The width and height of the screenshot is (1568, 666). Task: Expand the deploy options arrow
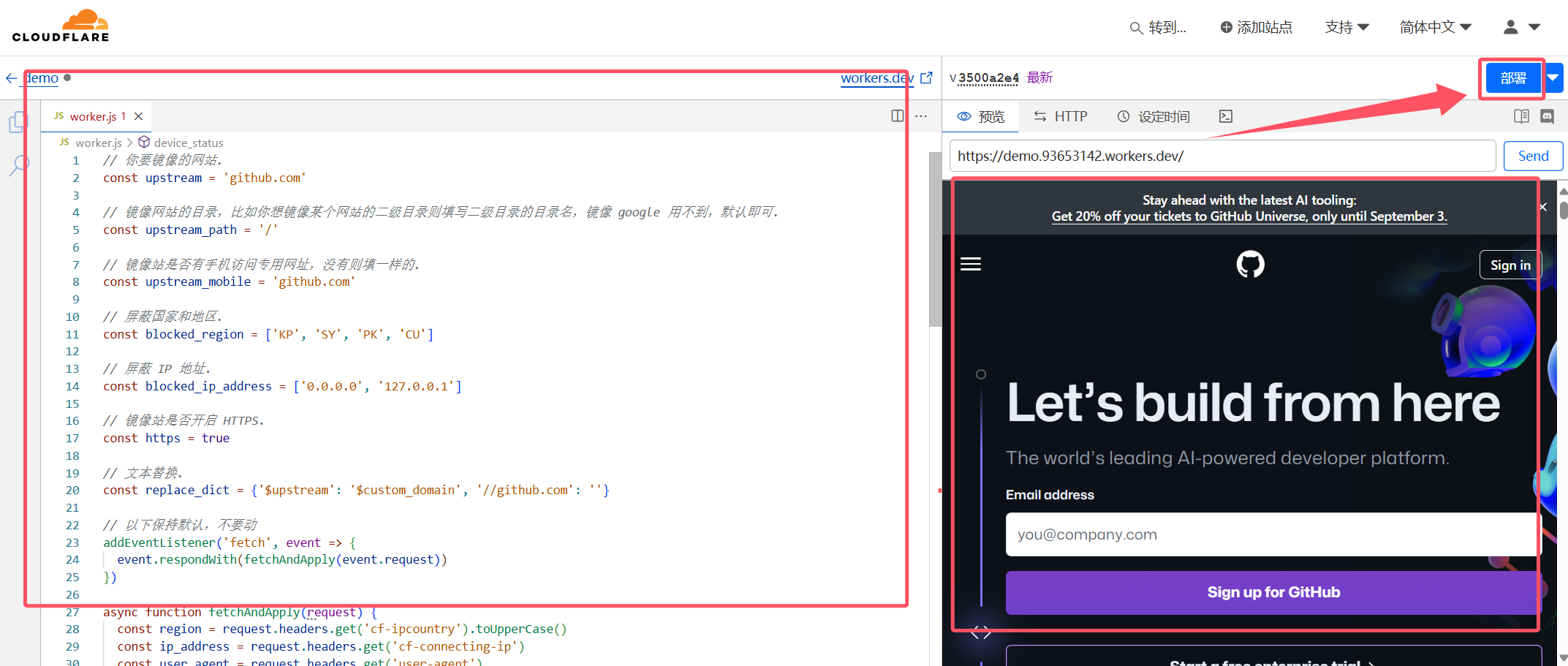pos(1553,78)
